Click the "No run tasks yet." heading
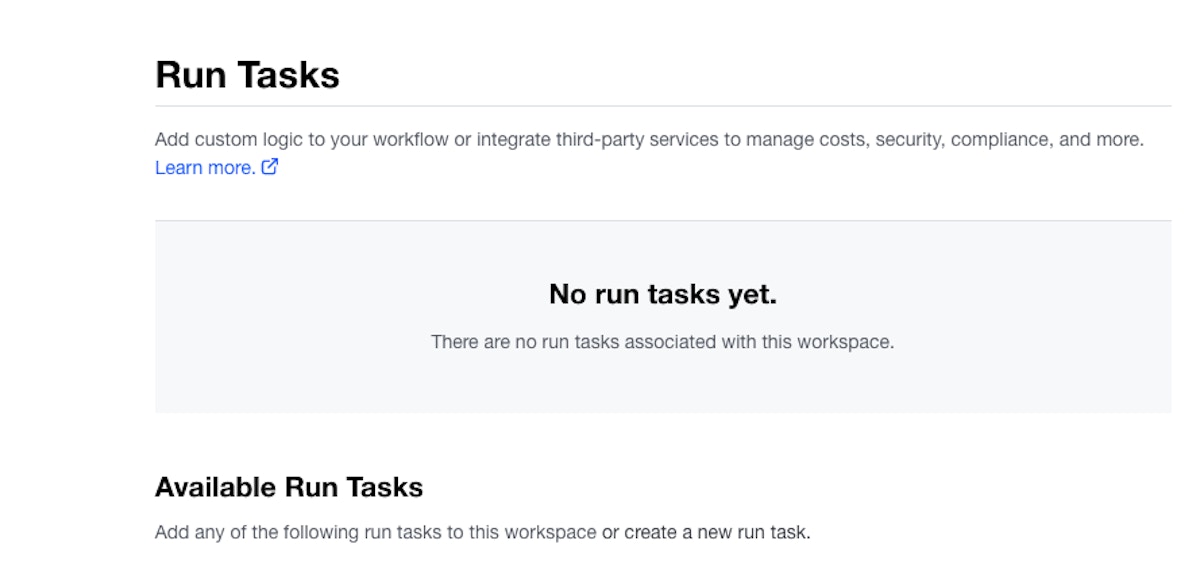The width and height of the screenshot is (1200, 571). point(662,294)
